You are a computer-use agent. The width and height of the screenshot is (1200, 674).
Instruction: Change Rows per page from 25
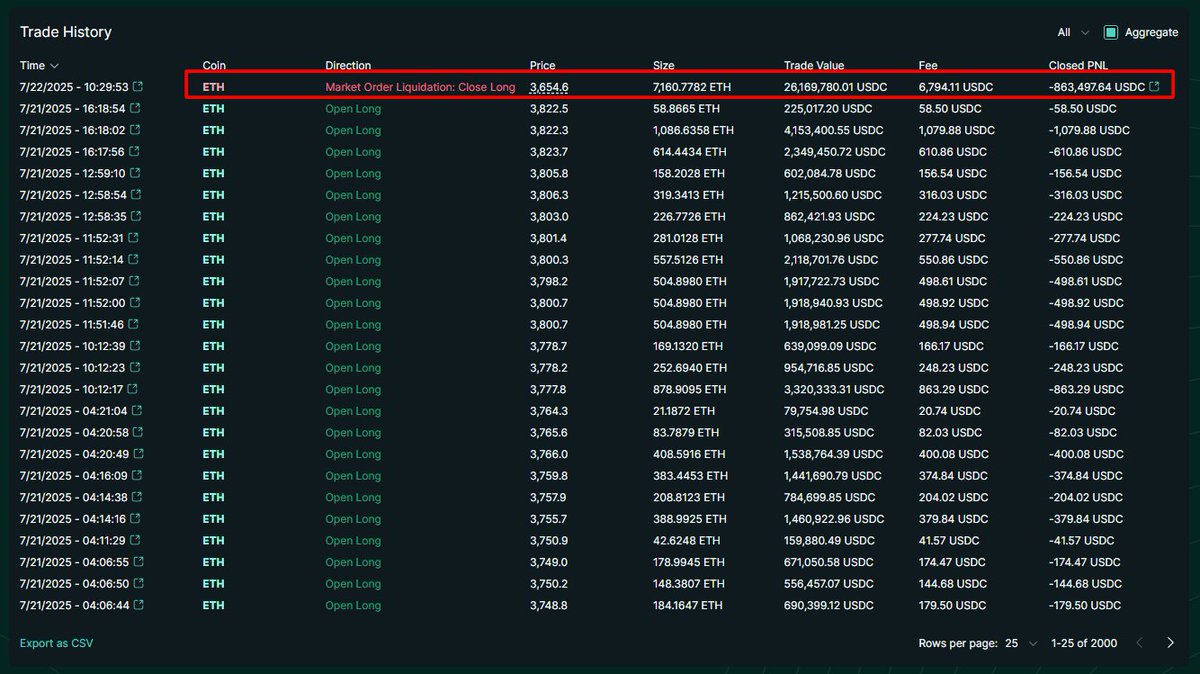click(x=1020, y=643)
